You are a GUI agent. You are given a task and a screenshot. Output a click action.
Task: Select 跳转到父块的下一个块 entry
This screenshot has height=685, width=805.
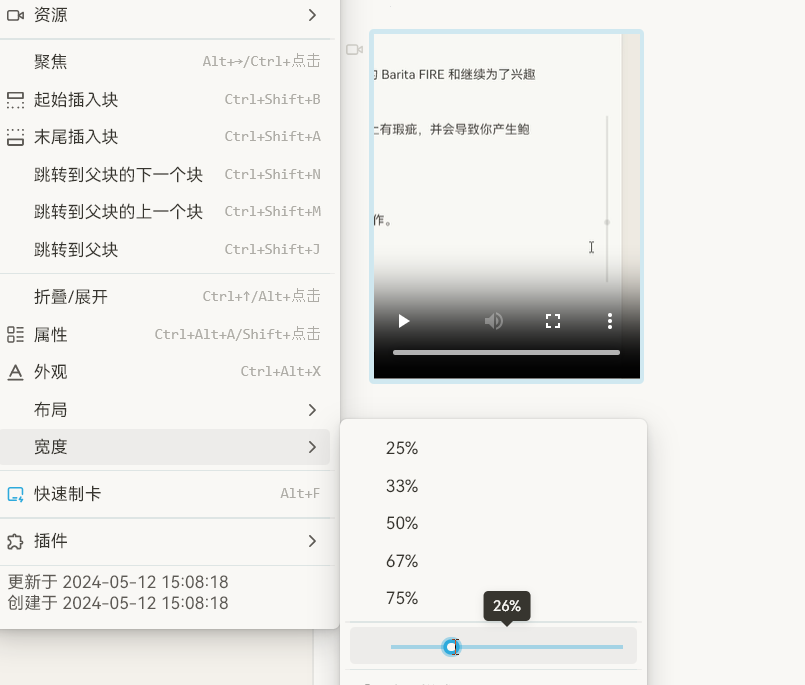click(164, 175)
